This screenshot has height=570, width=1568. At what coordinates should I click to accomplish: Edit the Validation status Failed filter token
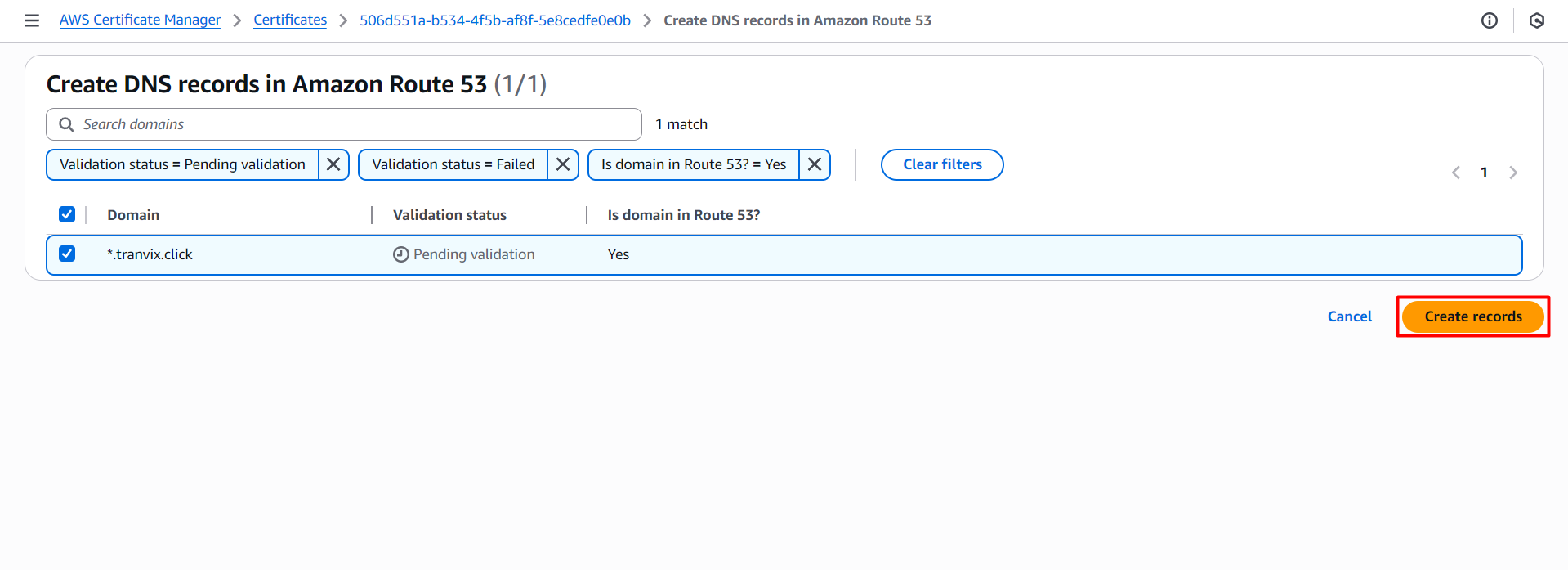click(x=453, y=164)
